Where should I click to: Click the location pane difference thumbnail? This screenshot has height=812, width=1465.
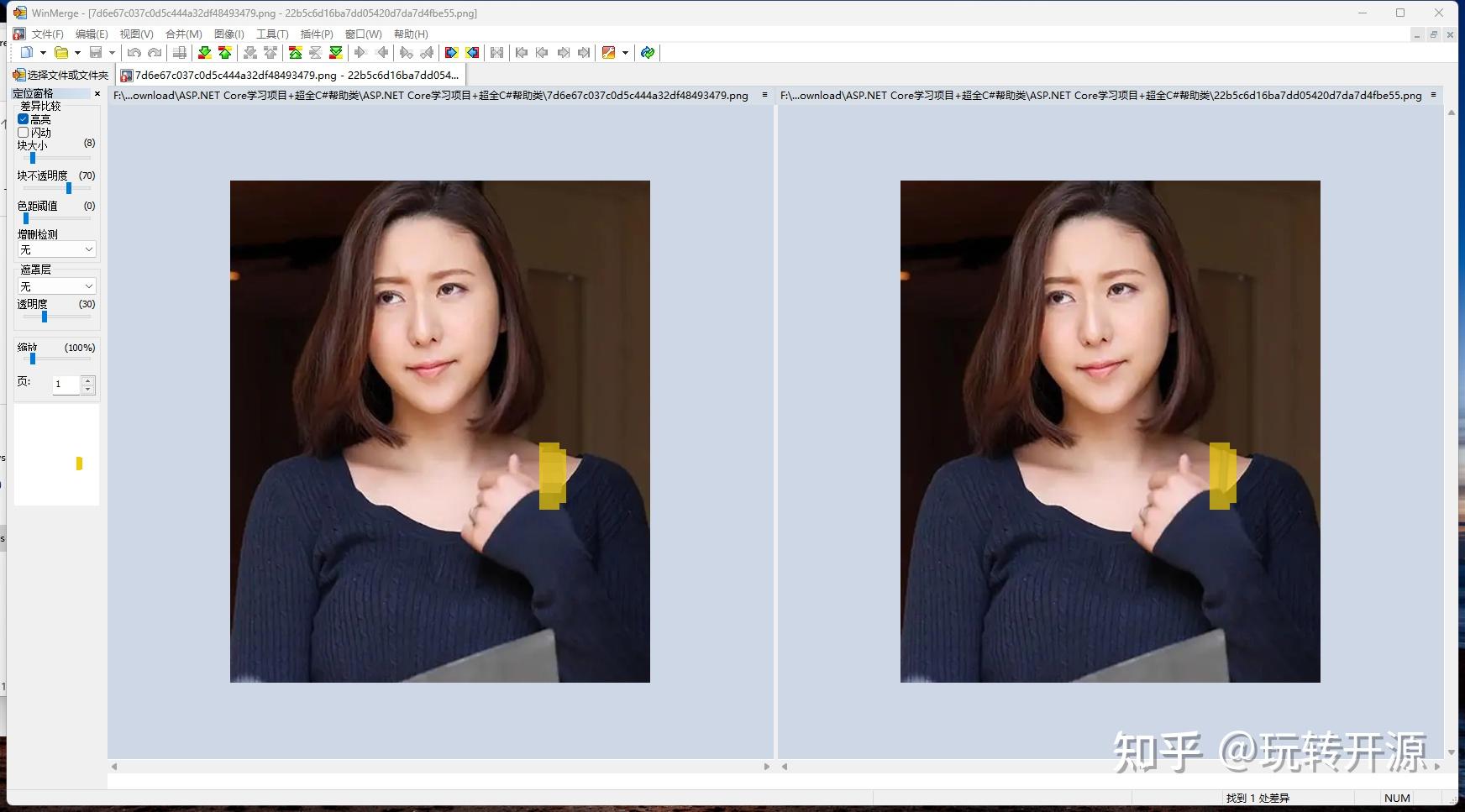[x=79, y=464]
